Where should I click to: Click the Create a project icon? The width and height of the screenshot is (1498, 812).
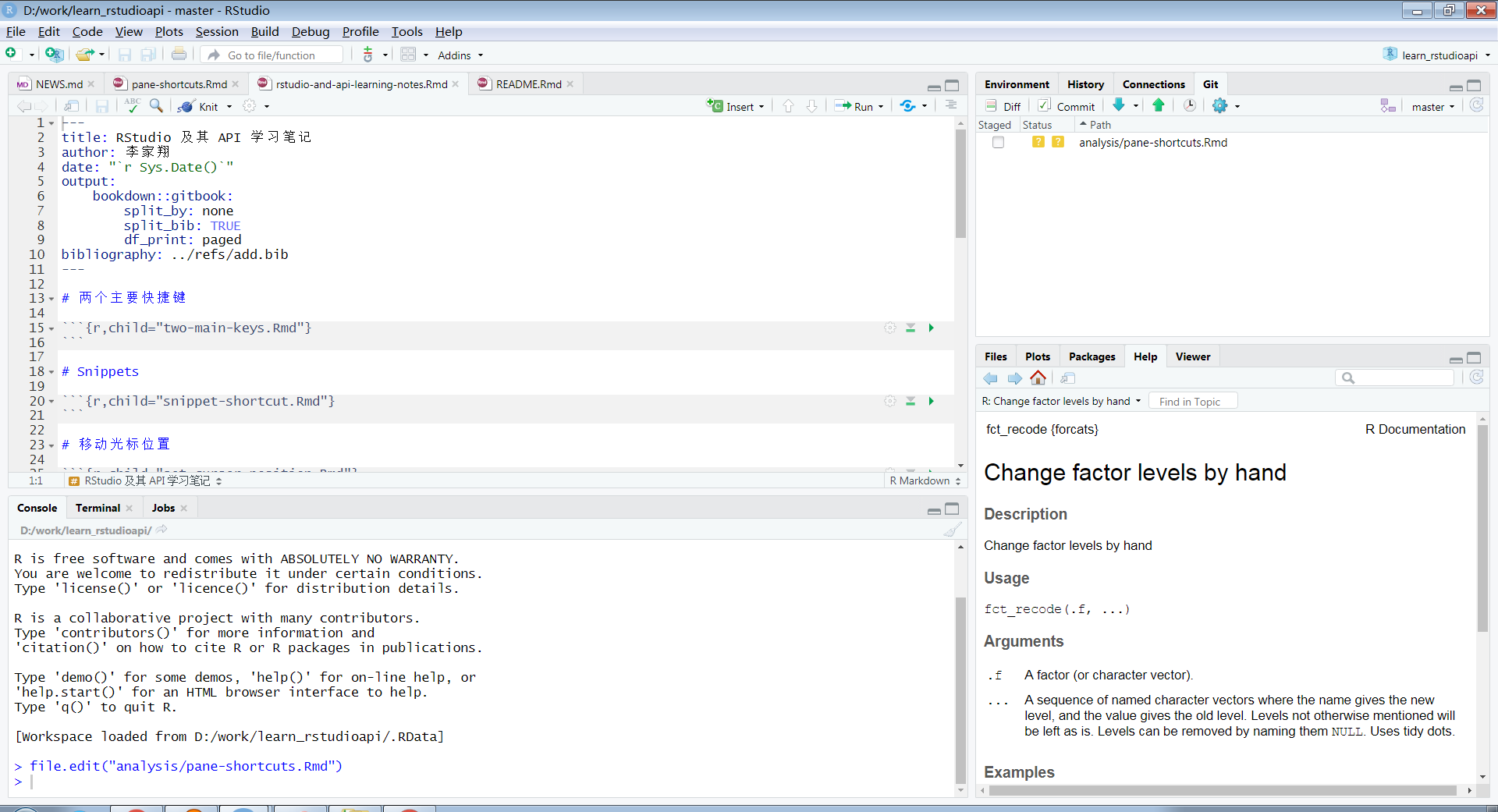click(53, 54)
